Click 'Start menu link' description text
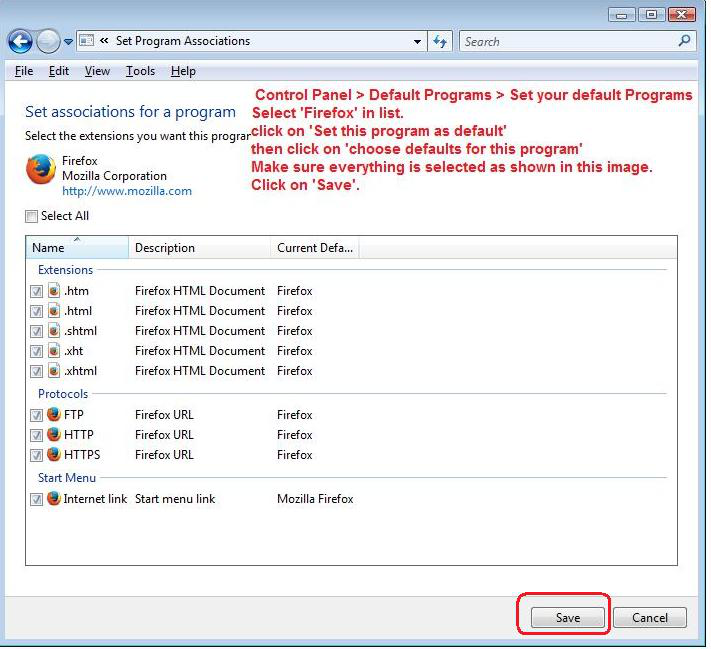Screen dimensions: 711x649 tap(175, 499)
